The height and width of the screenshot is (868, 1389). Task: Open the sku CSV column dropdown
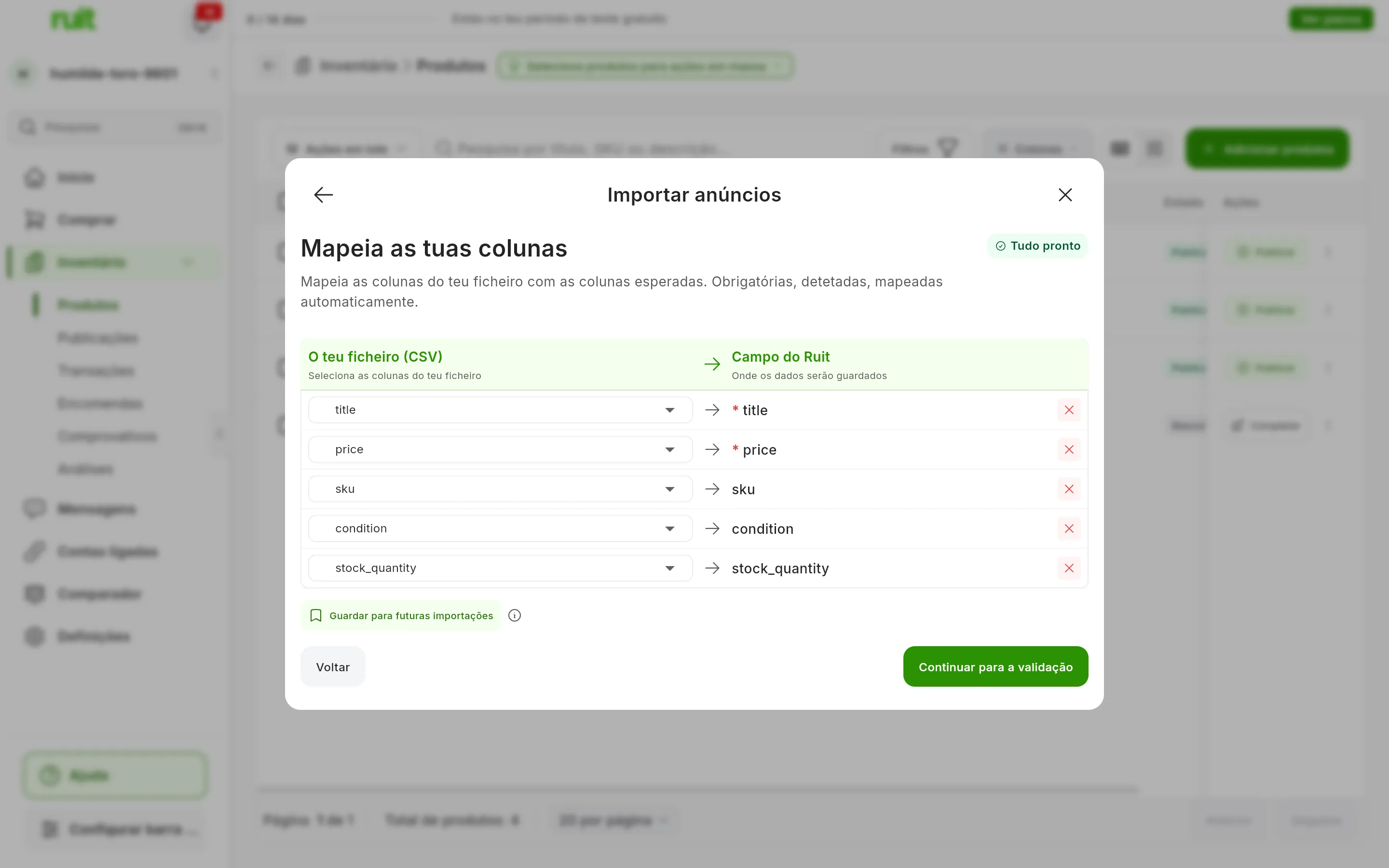pos(500,489)
